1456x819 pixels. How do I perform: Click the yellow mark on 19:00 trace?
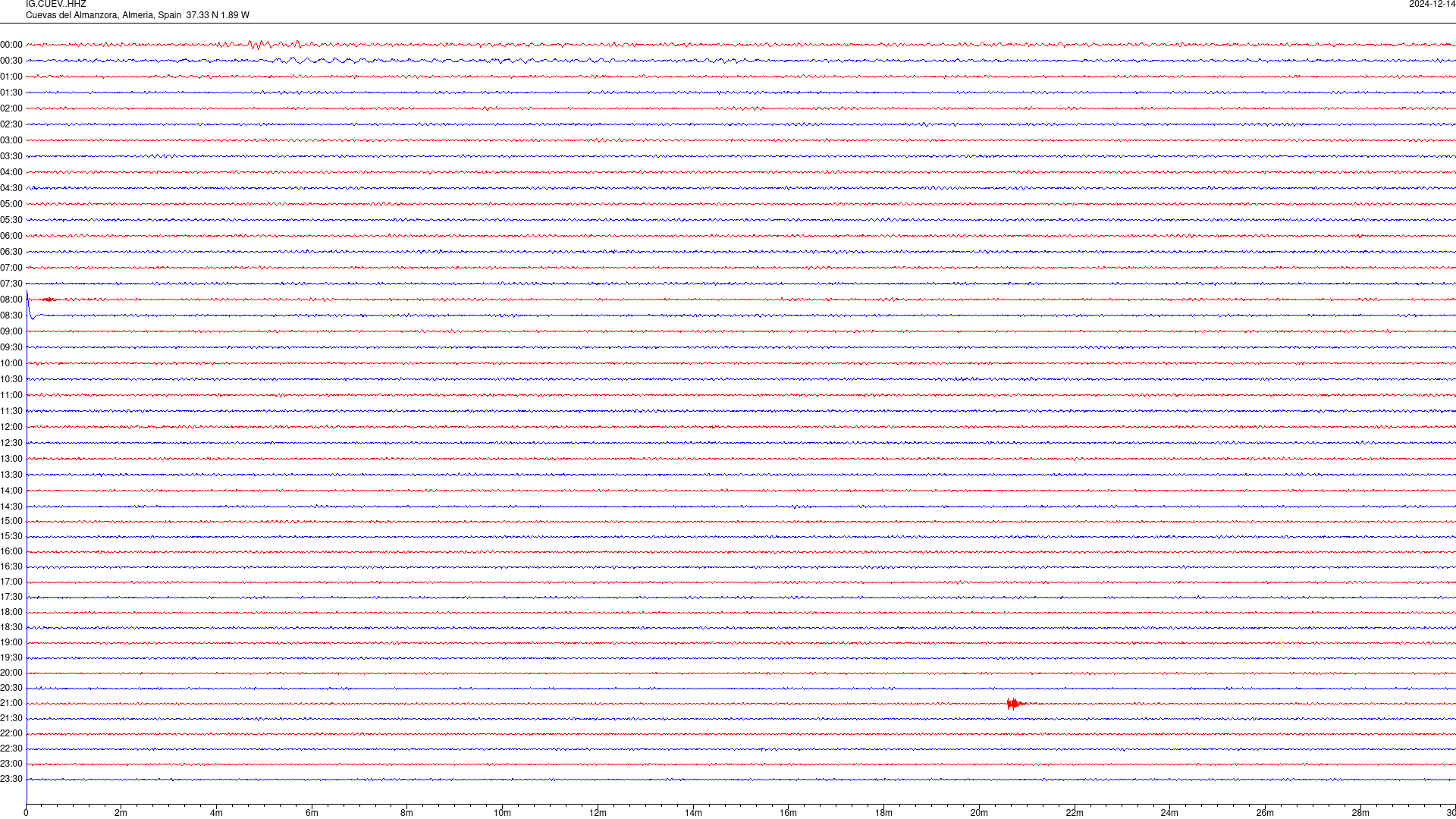tap(1281, 645)
